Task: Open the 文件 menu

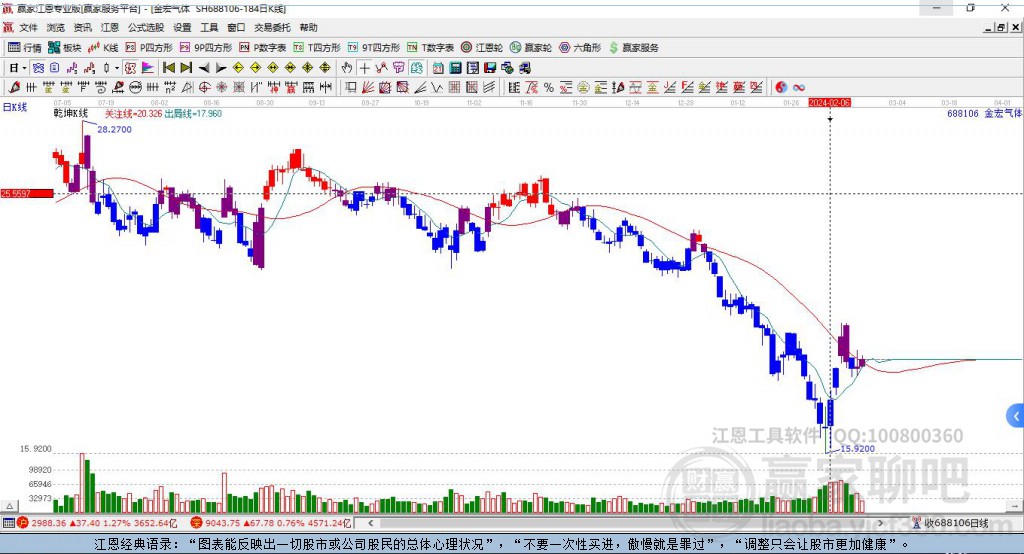Action: pyautogui.click(x=28, y=27)
